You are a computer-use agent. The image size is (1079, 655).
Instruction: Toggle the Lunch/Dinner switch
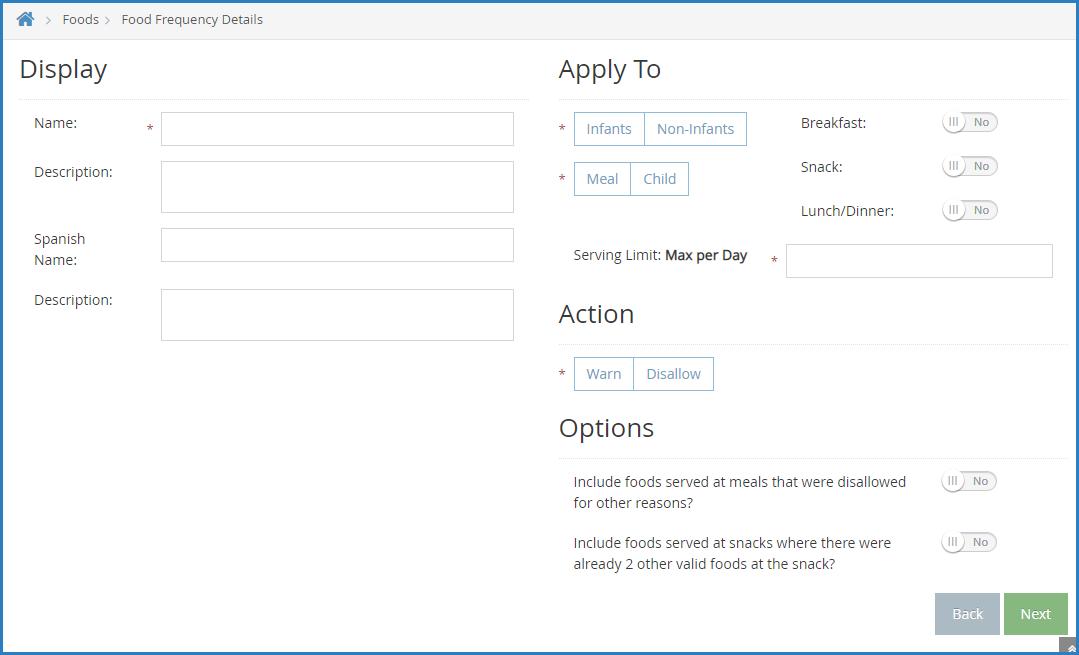[x=970, y=211]
